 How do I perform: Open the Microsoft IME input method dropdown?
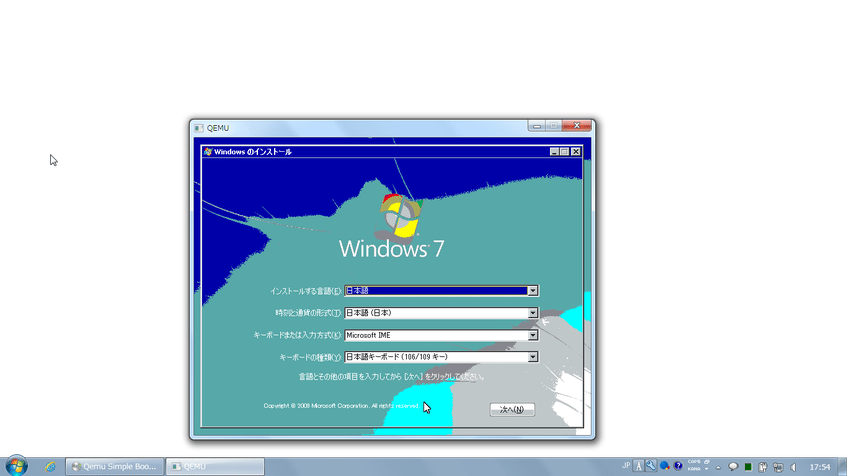click(x=441, y=335)
